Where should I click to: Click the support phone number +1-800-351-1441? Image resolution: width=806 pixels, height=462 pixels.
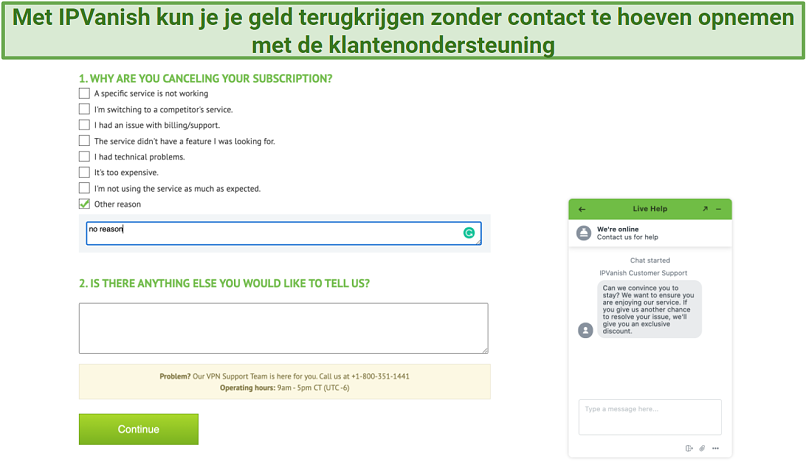pyautogui.click(x=380, y=376)
